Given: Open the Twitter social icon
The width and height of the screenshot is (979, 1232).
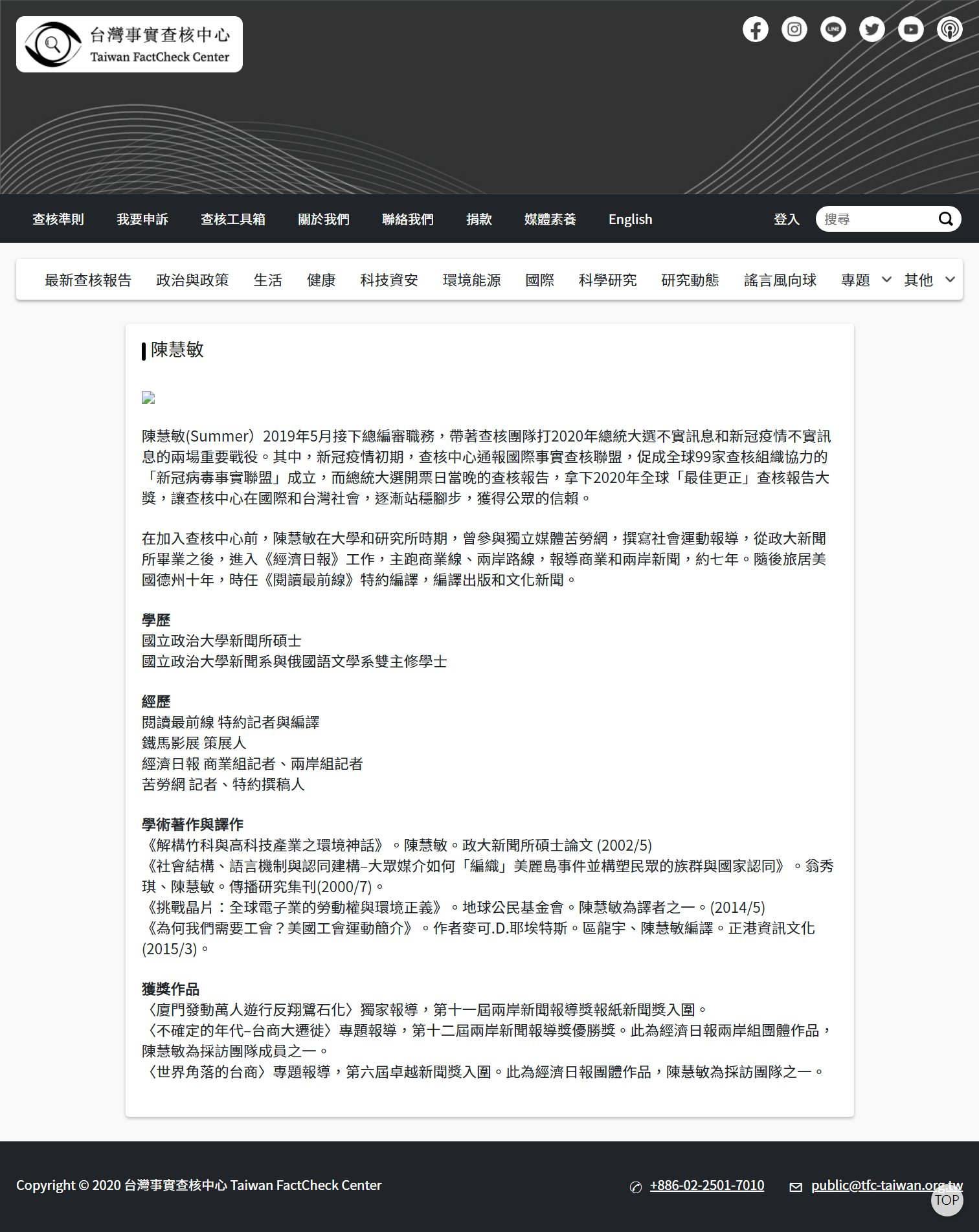Looking at the screenshot, I should point(872,29).
